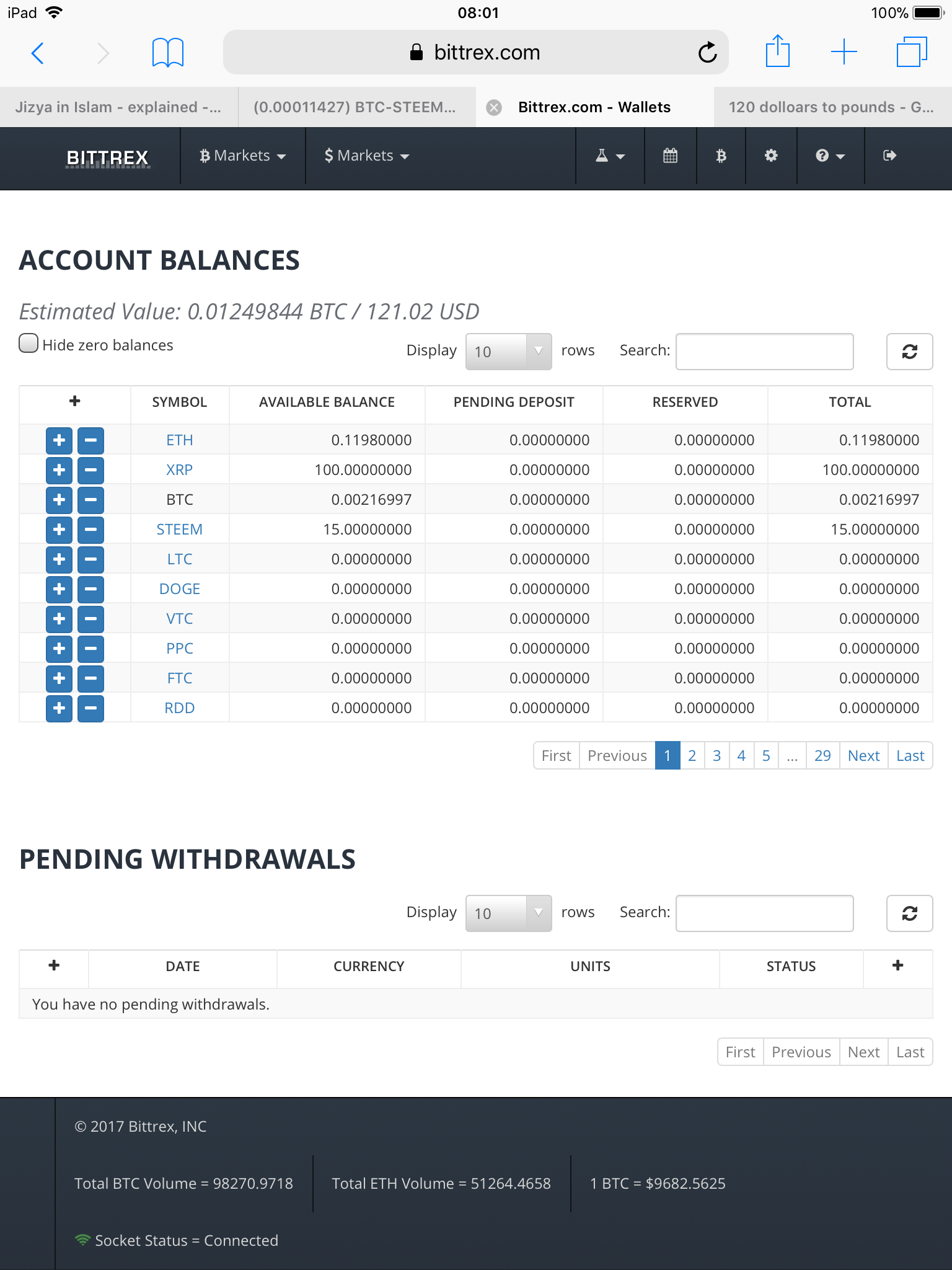Click Next in pending withdrawals pagination
Image resolution: width=952 pixels, height=1270 pixels.
click(x=863, y=1052)
